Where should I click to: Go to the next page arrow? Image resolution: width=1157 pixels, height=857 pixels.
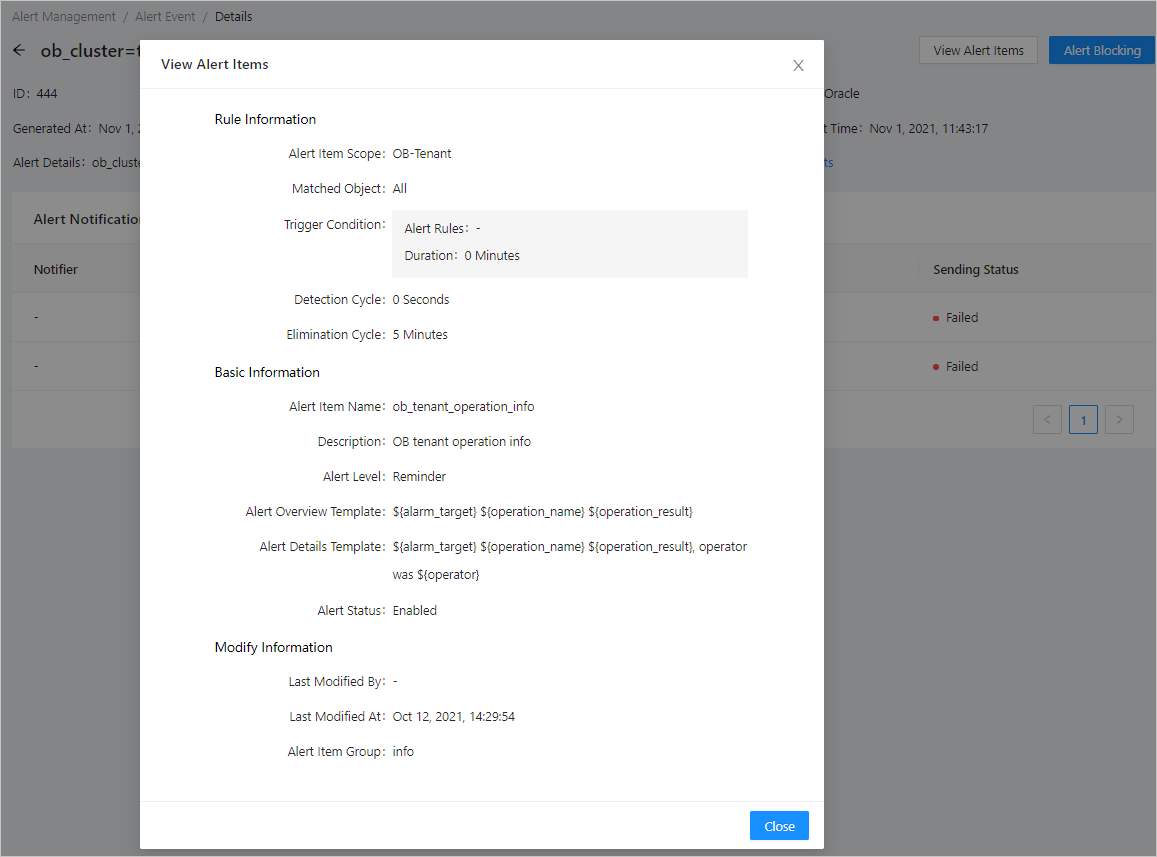click(1120, 420)
